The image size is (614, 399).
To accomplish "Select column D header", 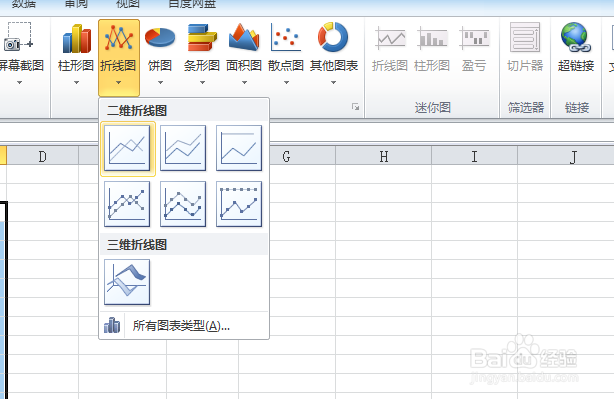I will pyautogui.click(x=42, y=157).
